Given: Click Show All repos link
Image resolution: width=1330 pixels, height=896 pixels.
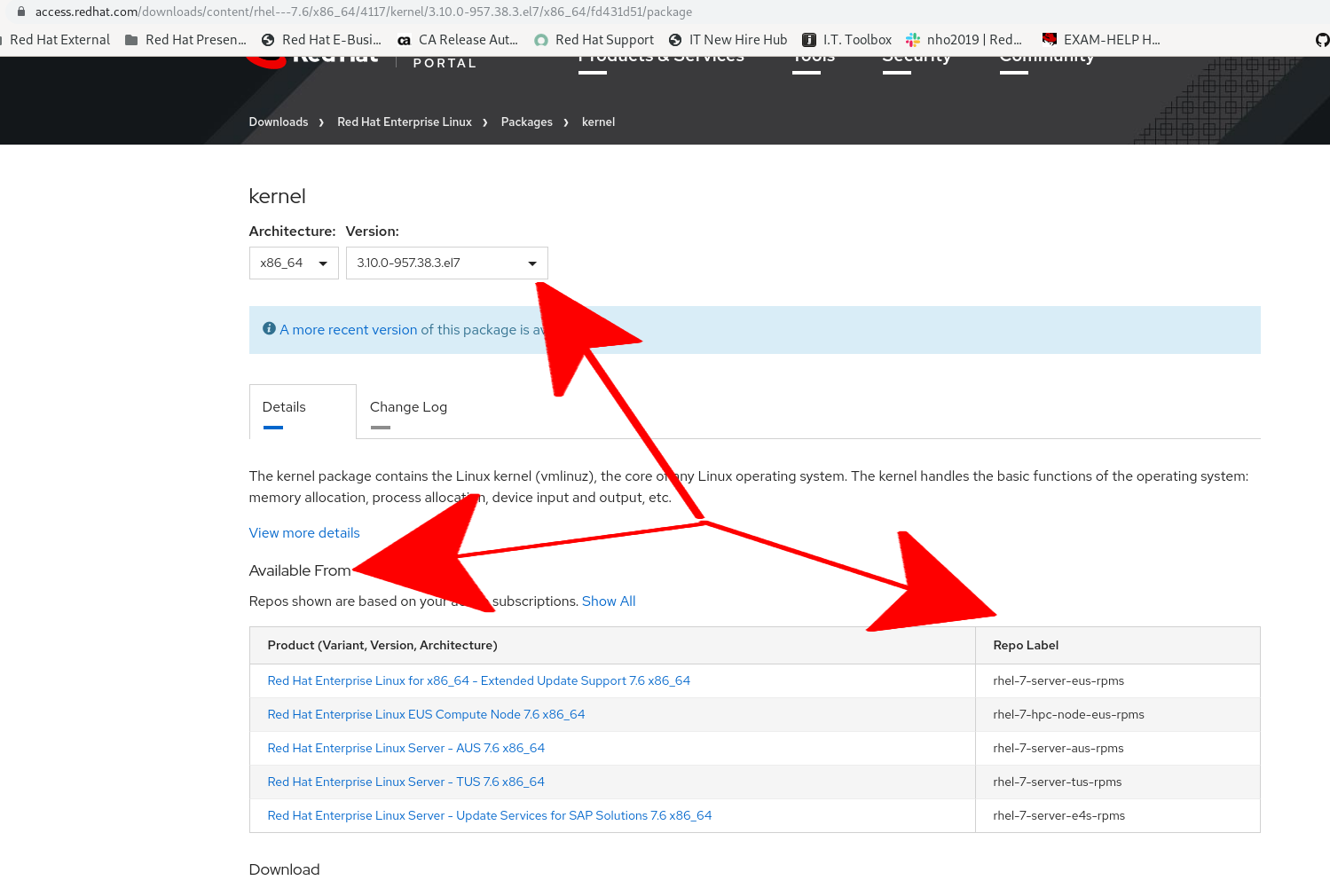Looking at the screenshot, I should (x=609, y=601).
